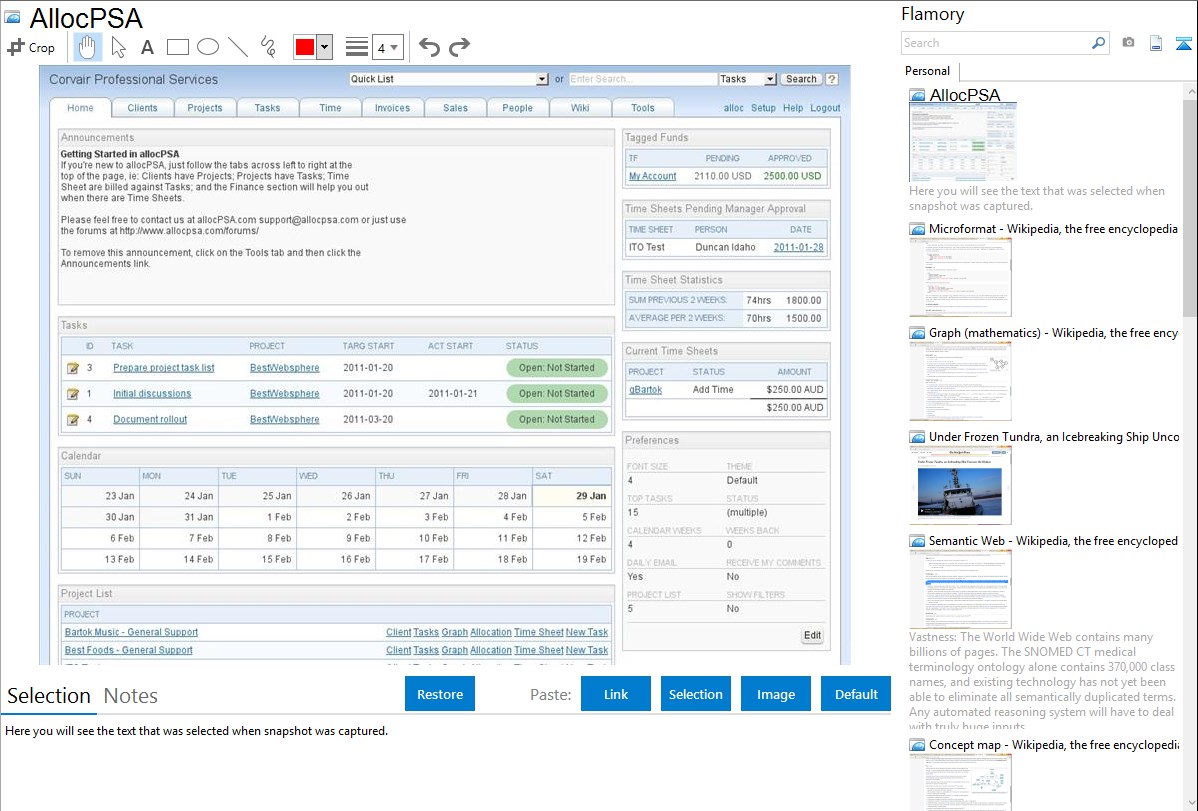Open the Prepare project task list link

pos(164,368)
